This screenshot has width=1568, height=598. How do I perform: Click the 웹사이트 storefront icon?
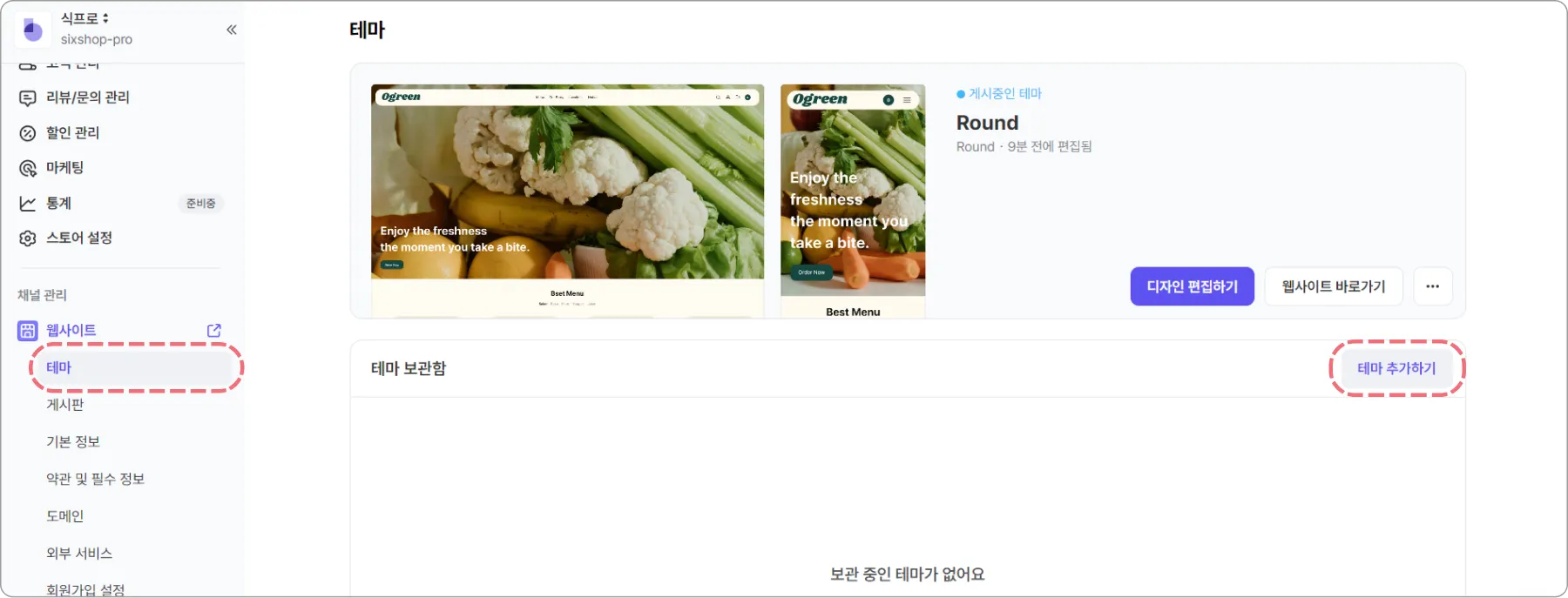[x=28, y=331]
